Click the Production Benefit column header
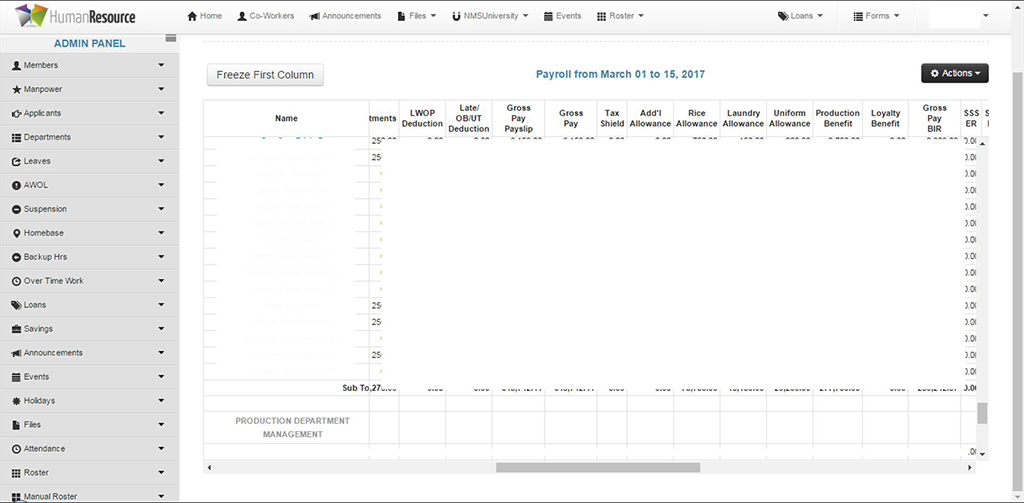The height and width of the screenshot is (503, 1024). click(837, 118)
